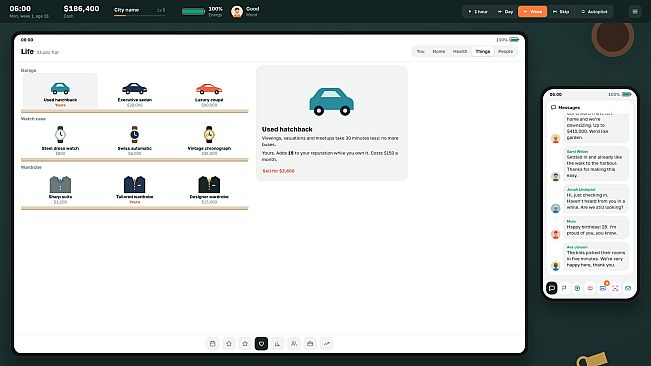Open the trend line icon in dock
Screen dimensions: 651x366
click(x=327, y=344)
